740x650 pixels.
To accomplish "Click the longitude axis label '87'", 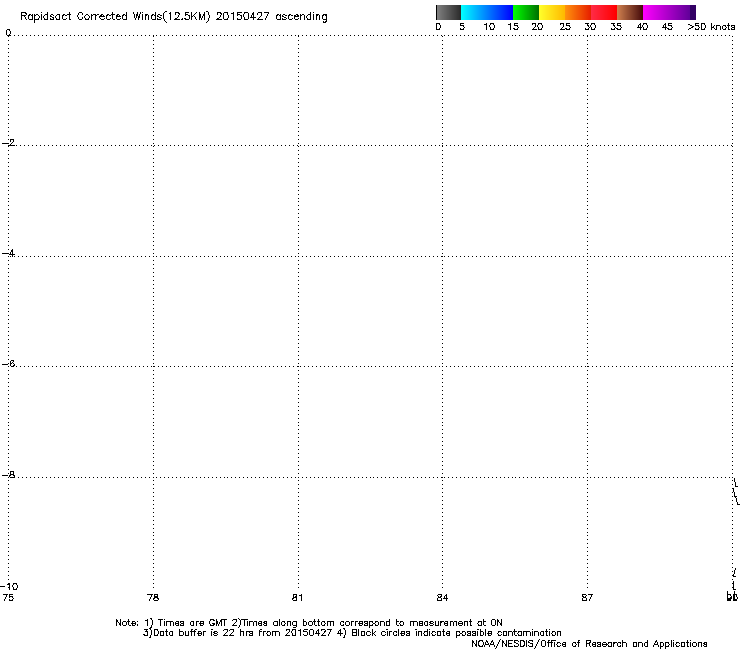I will coord(587,598).
